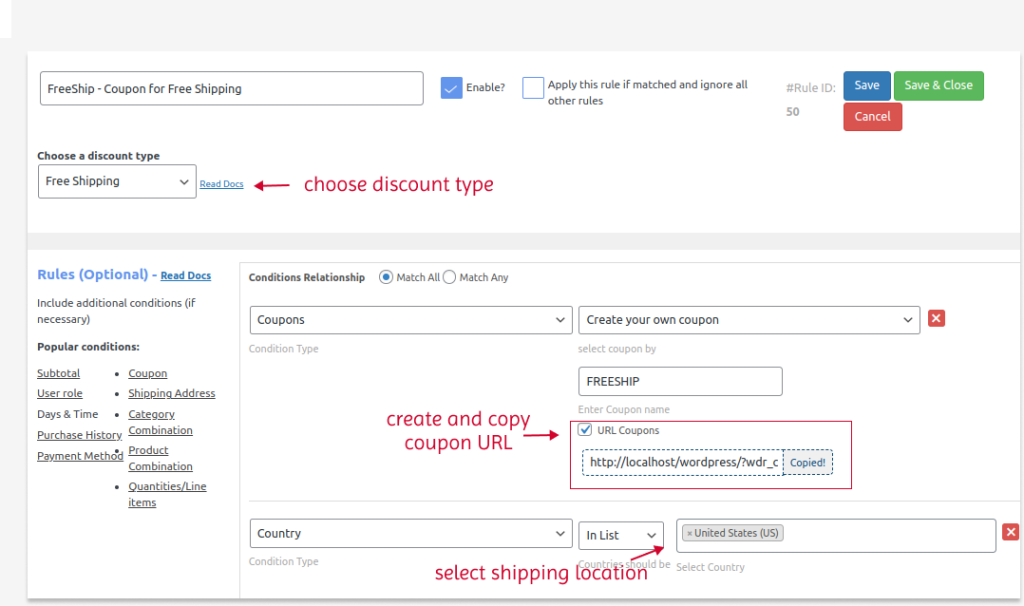Click the Copied! button beside the coupon URL
Image resolution: width=1024 pixels, height=606 pixels.
807,462
